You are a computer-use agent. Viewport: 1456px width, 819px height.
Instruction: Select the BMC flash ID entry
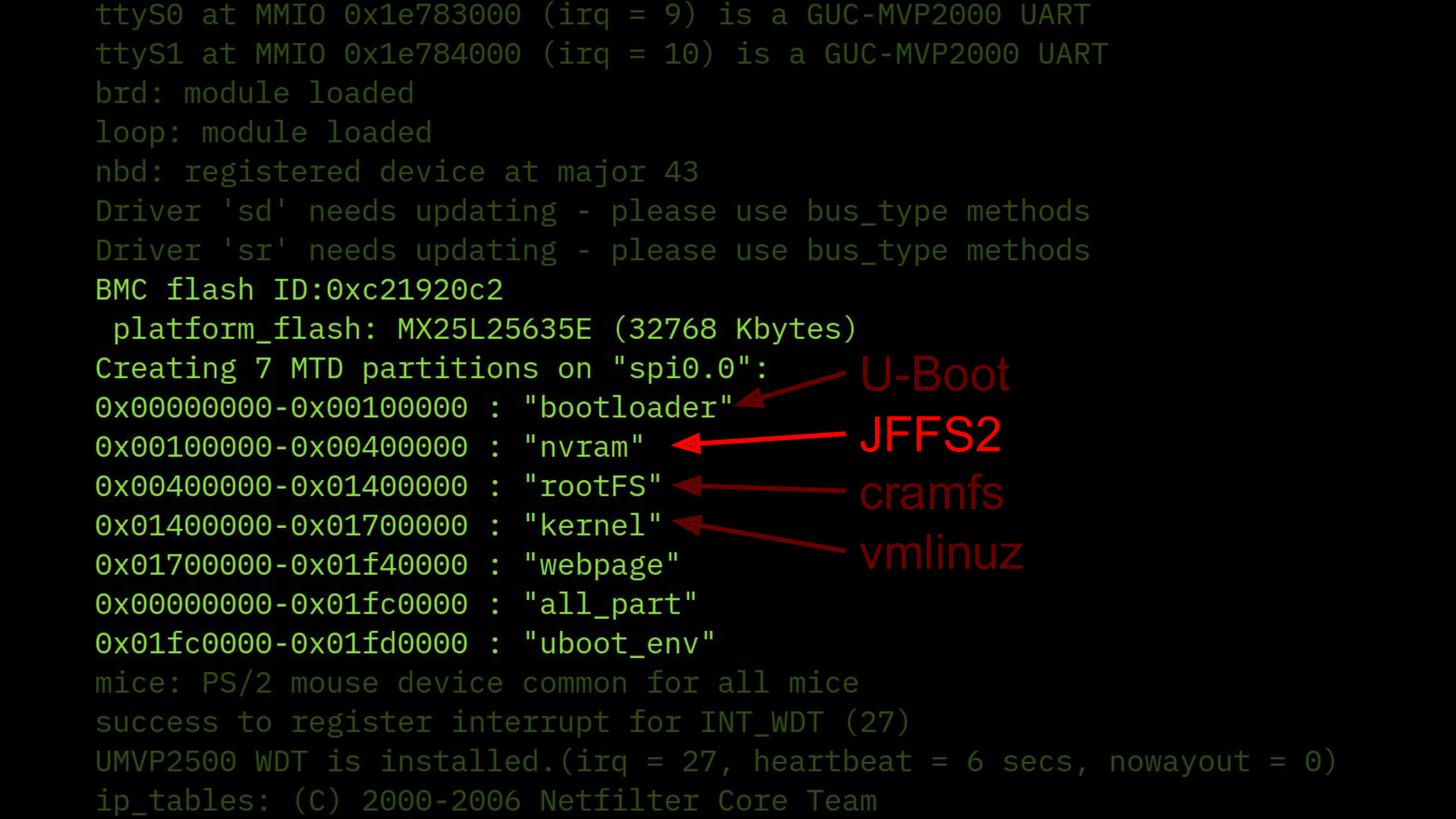tap(300, 290)
